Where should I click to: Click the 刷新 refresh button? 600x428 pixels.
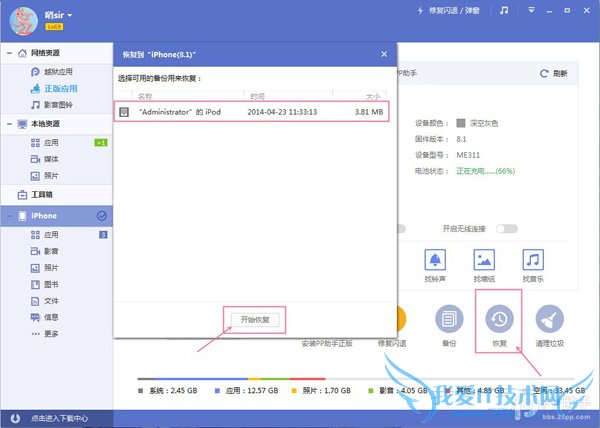[x=553, y=73]
